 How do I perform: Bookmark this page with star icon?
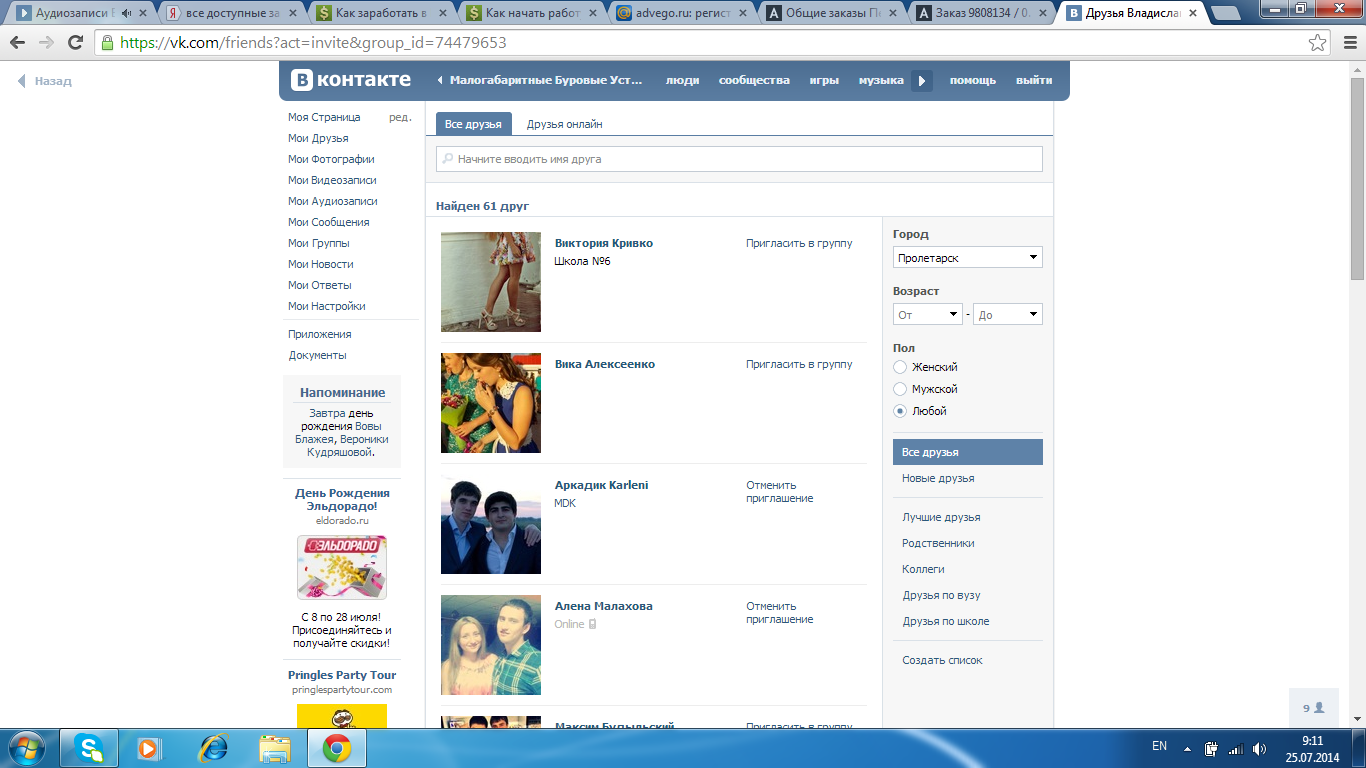click(x=1318, y=43)
